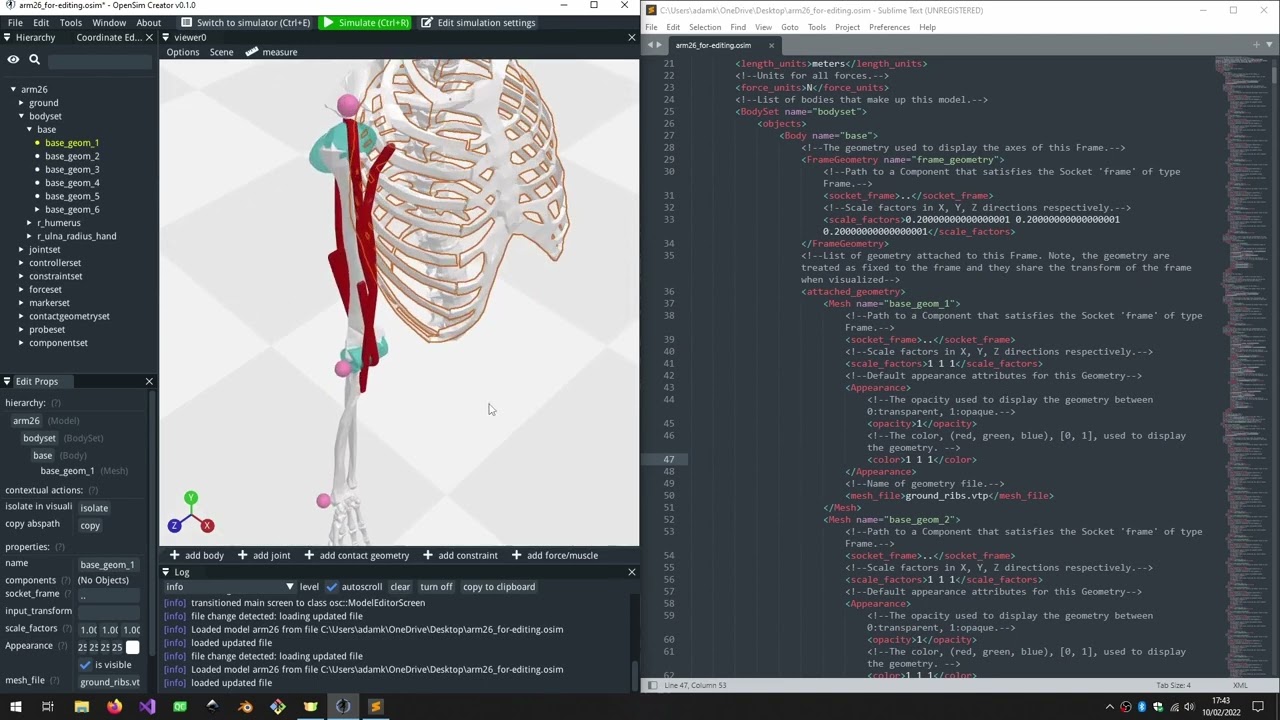Screen dimensions: 1280x720
Task: Open the Selection menu in Sublime Text
Action: pos(704,27)
